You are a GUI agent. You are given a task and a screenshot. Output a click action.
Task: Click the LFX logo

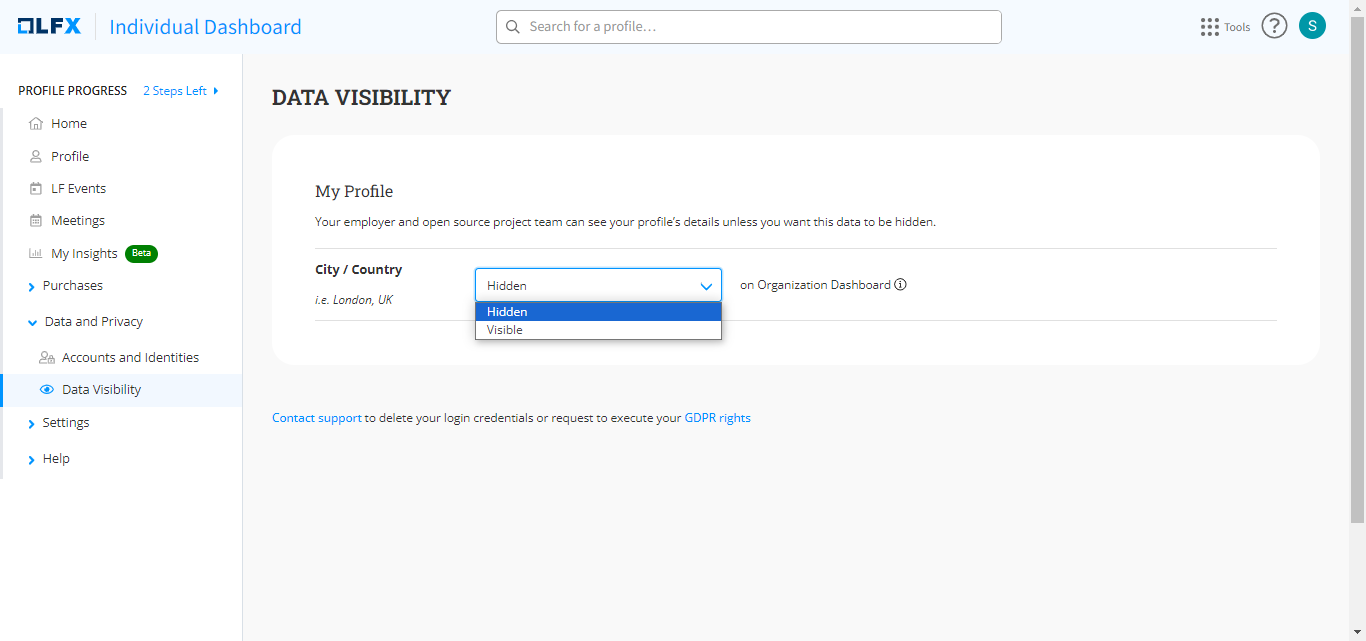click(49, 27)
